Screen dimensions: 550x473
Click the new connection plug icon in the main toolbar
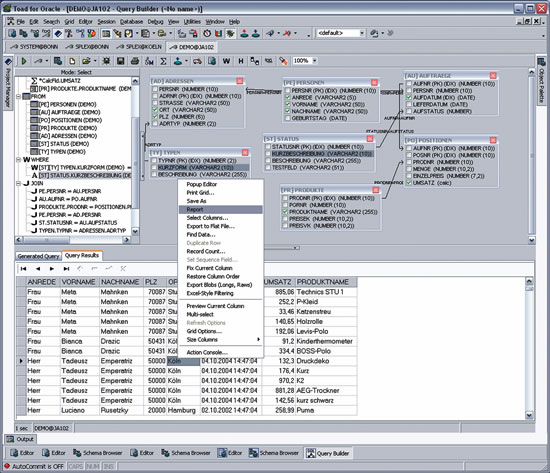point(269,33)
